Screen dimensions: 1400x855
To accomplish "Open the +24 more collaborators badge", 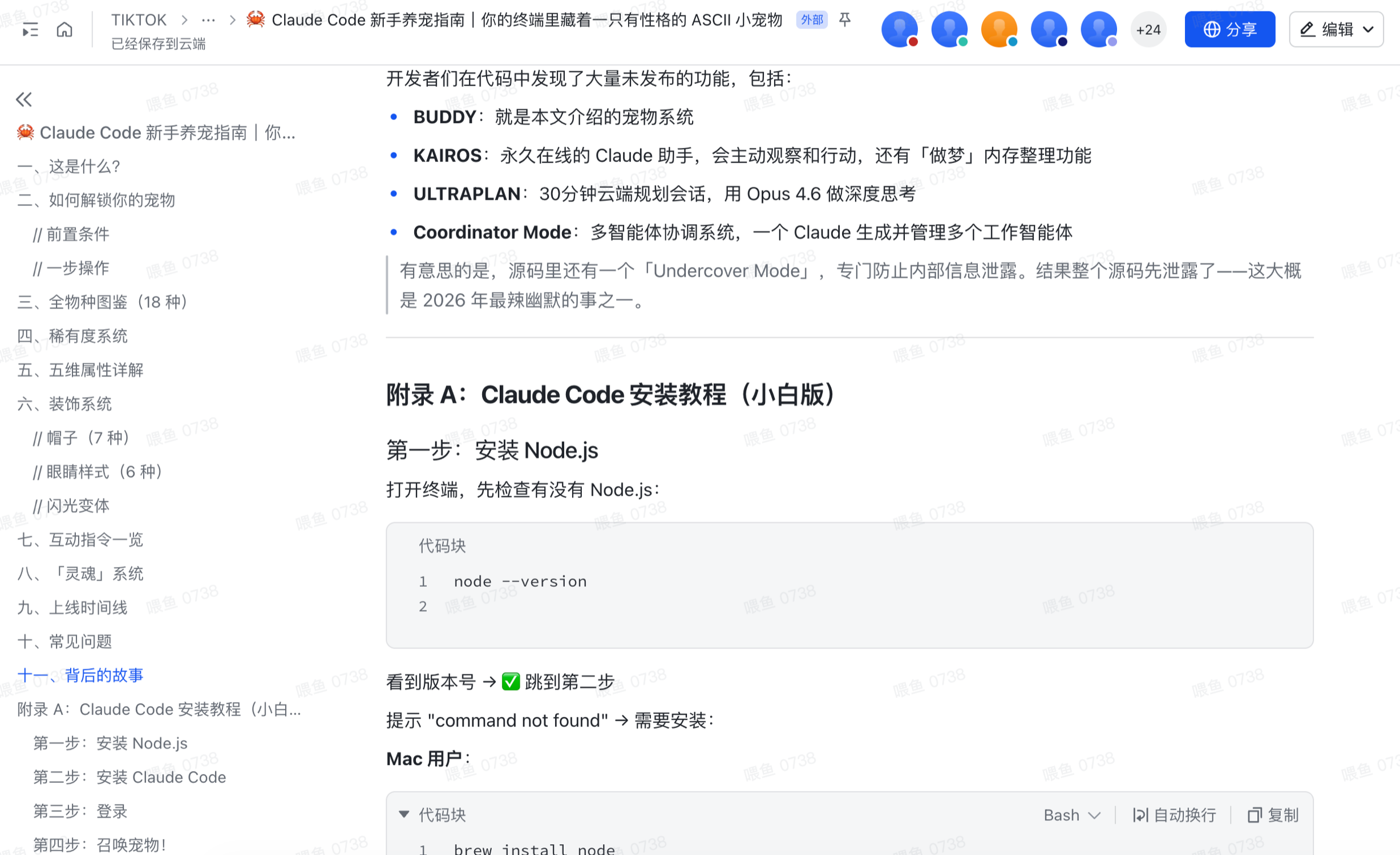I will [1148, 30].
